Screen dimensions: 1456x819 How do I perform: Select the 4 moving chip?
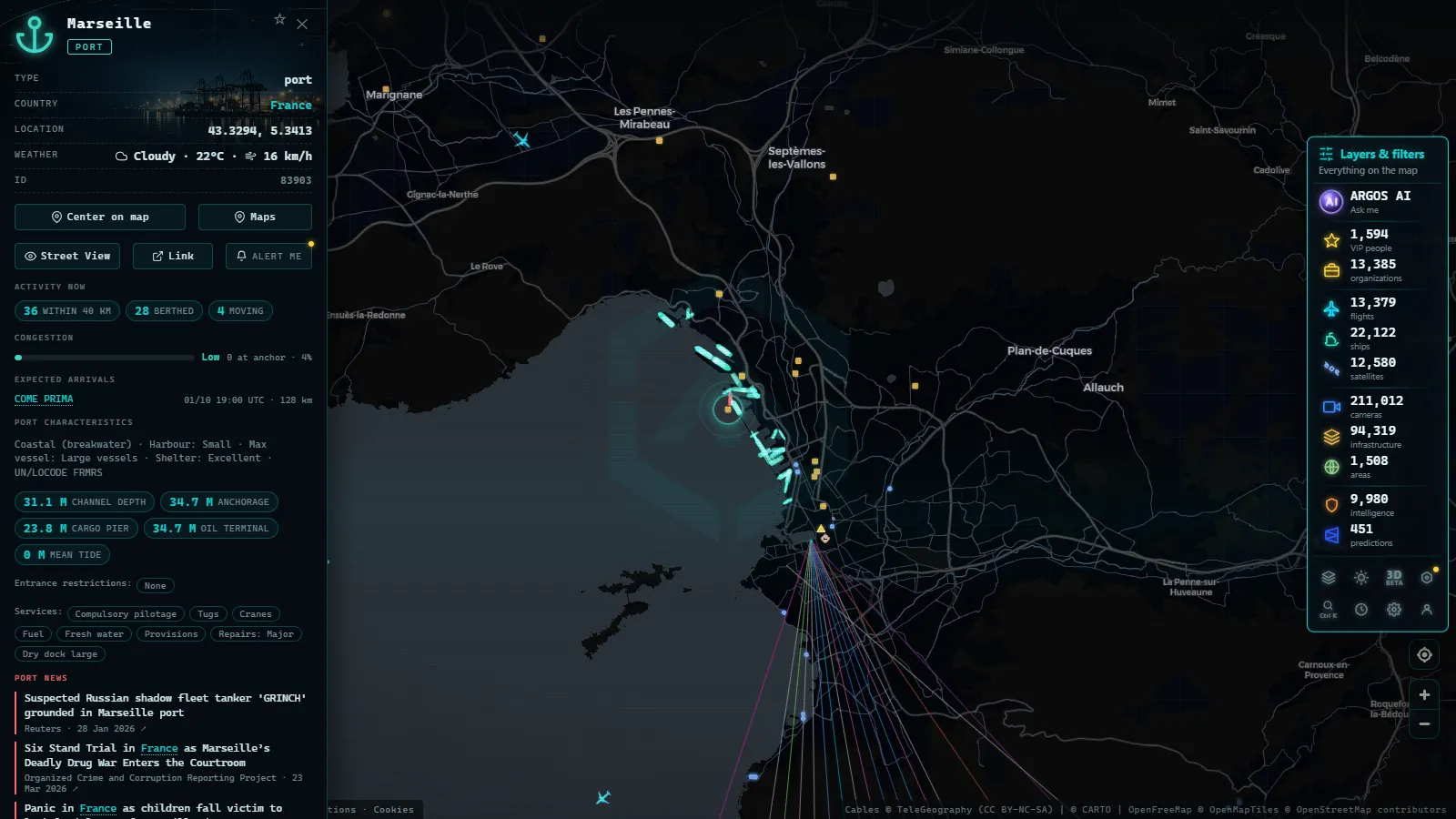pos(240,311)
